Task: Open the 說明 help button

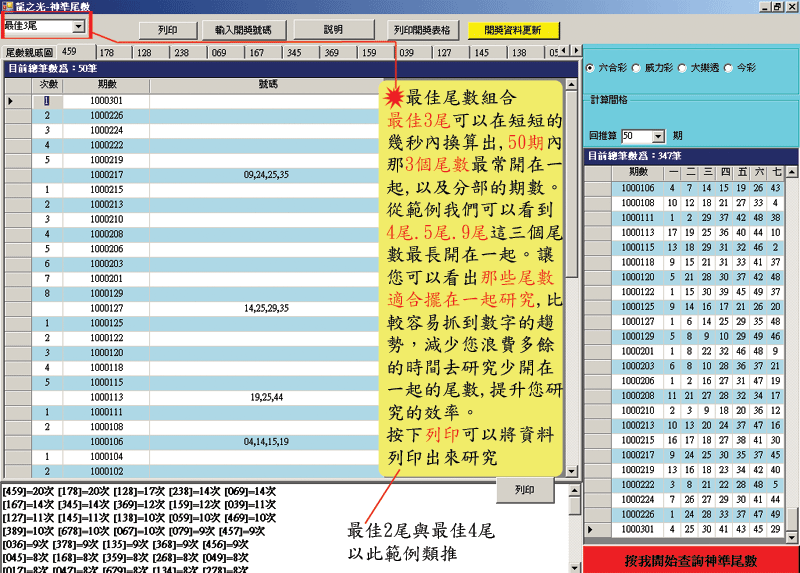Action: 333,30
